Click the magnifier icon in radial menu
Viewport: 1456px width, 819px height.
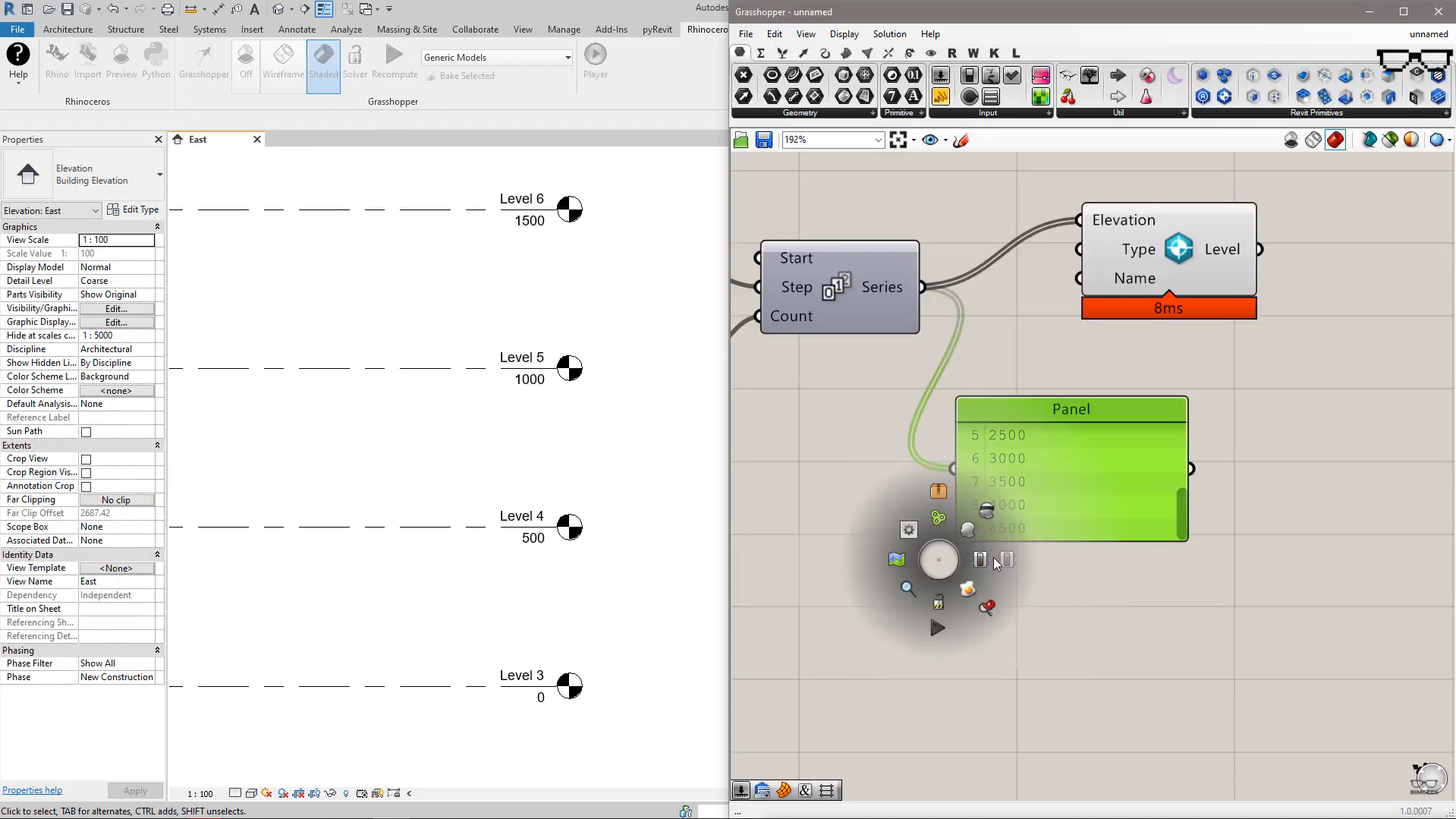[907, 588]
